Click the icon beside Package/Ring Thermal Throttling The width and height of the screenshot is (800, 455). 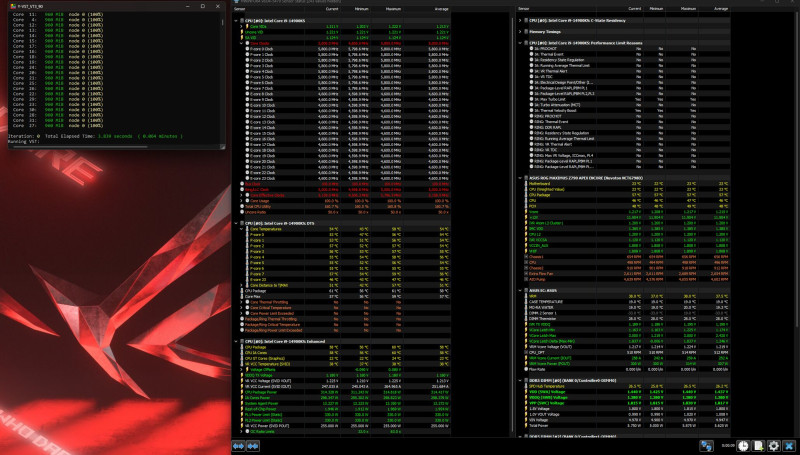pyautogui.click(x=242, y=319)
